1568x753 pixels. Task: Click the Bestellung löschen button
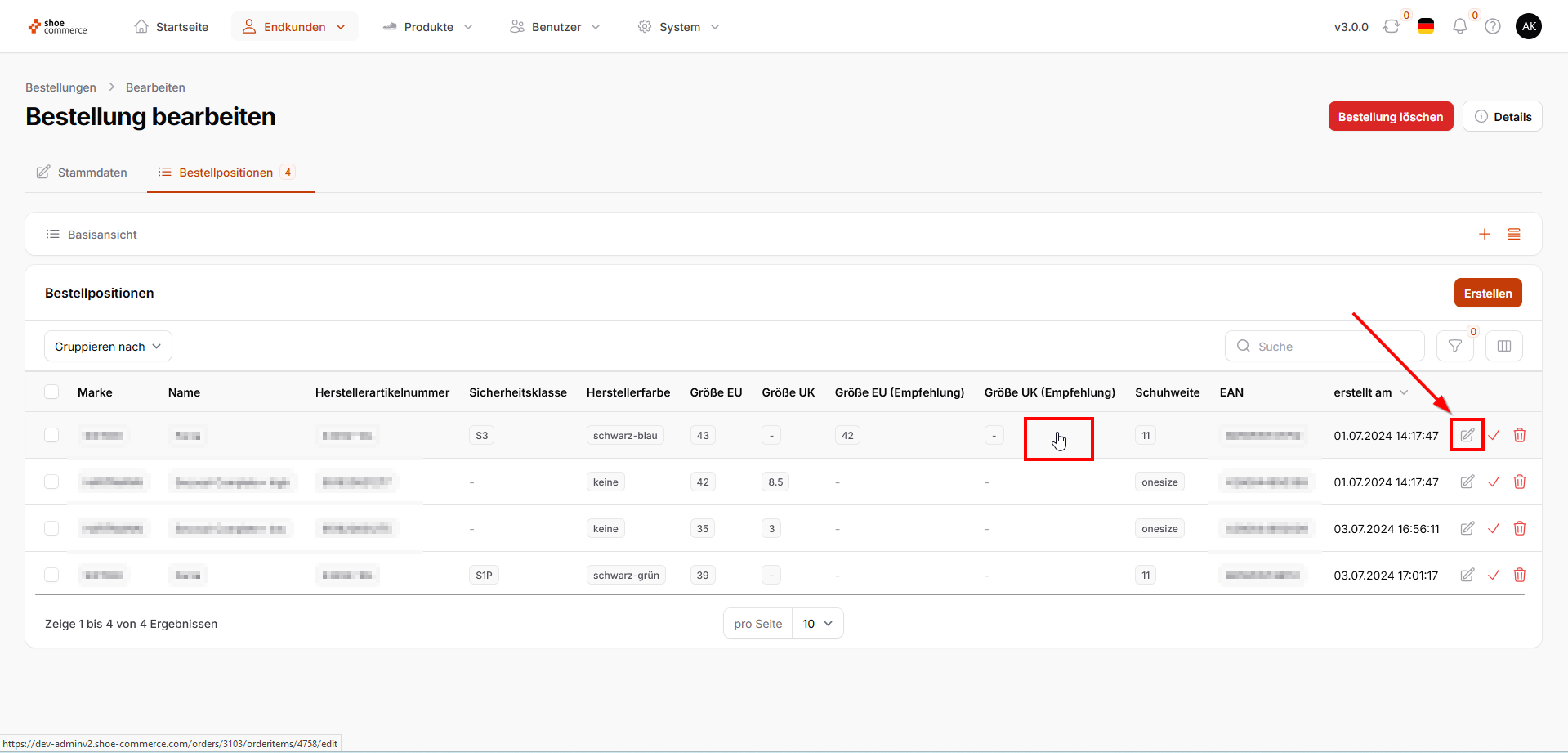[1391, 116]
